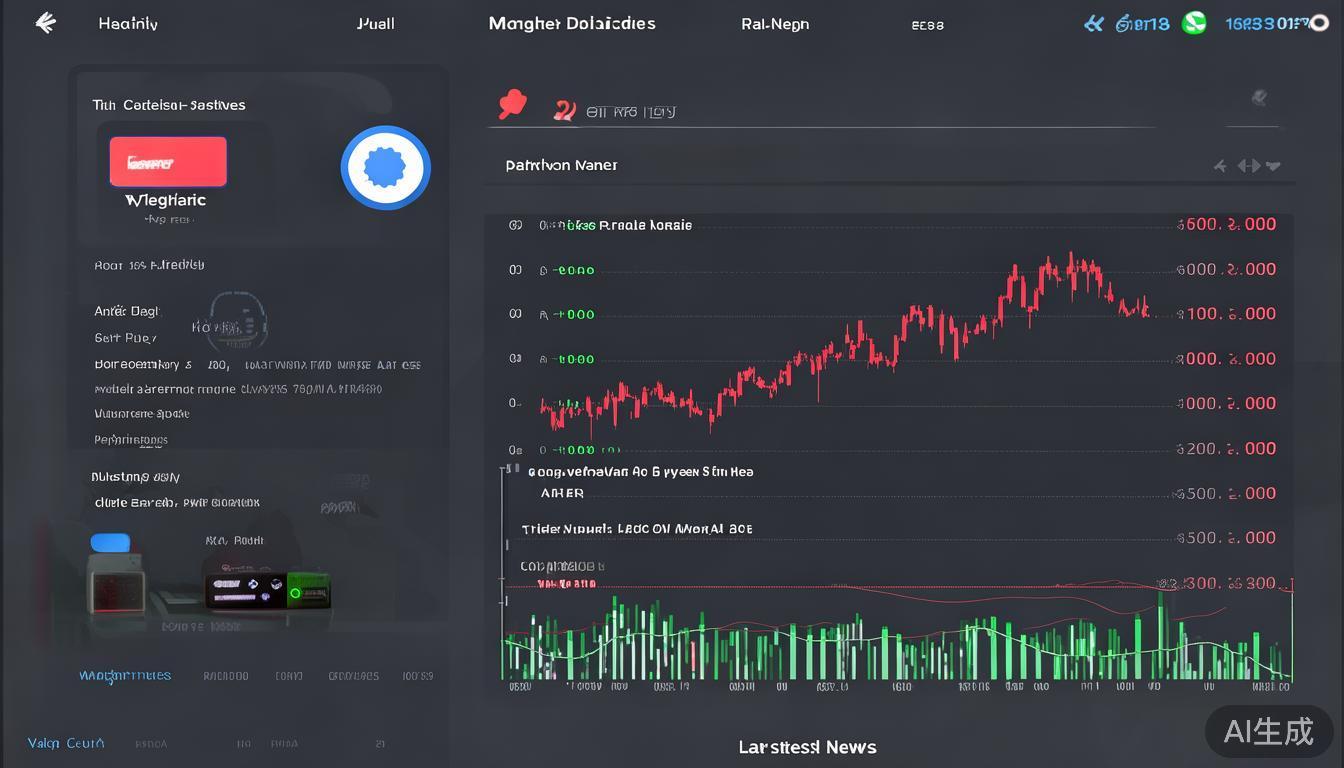Select the Mogher Dolaicdies top navigation tab
The width and height of the screenshot is (1344, 768).
[x=572, y=23]
